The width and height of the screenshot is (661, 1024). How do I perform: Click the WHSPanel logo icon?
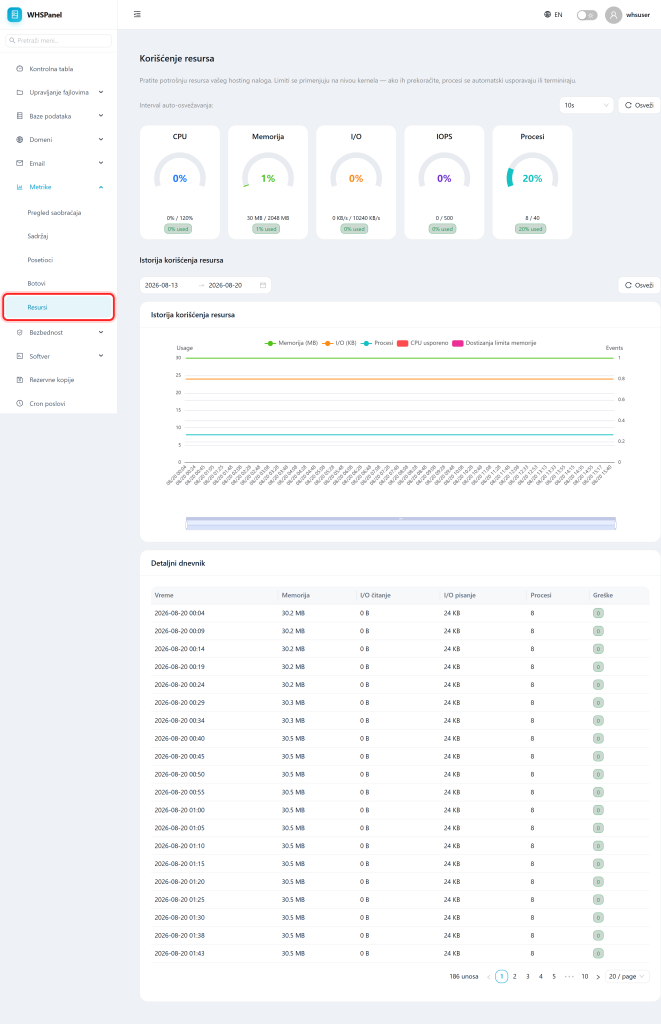14,14
